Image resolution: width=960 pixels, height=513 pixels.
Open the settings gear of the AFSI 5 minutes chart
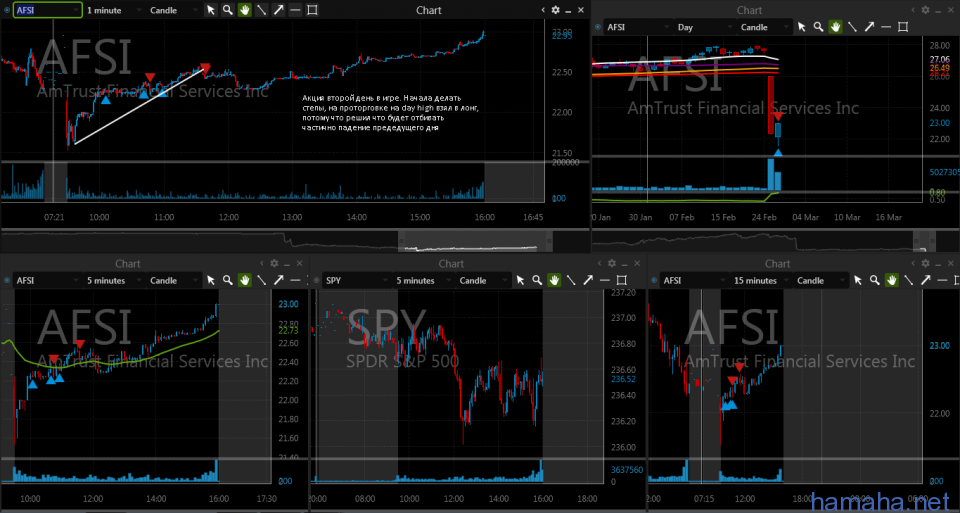tap(274, 263)
